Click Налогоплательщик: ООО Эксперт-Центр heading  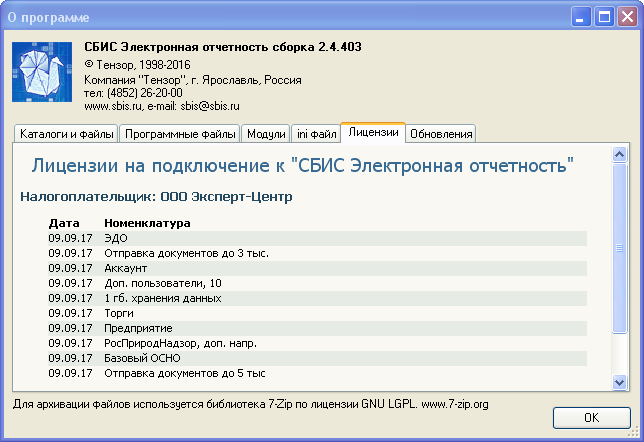coord(156,197)
